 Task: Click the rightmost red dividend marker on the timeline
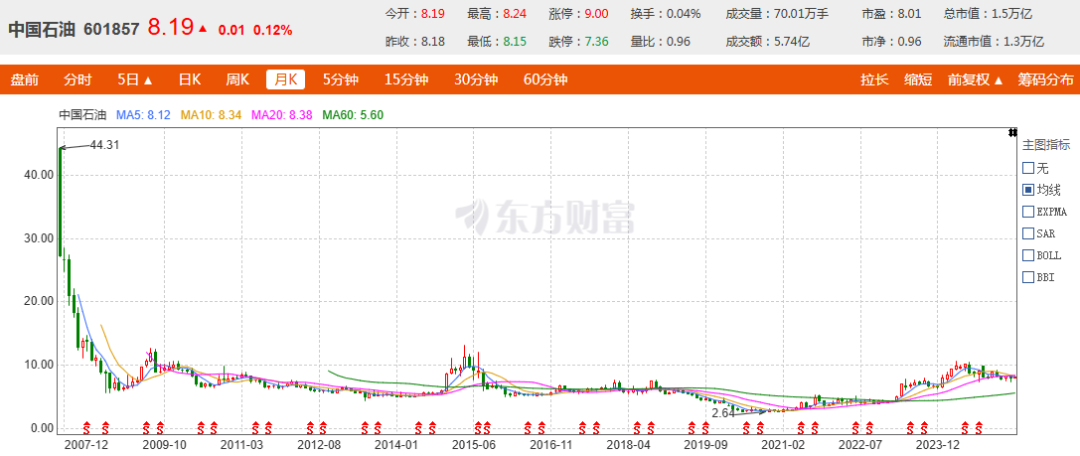(x=979, y=428)
